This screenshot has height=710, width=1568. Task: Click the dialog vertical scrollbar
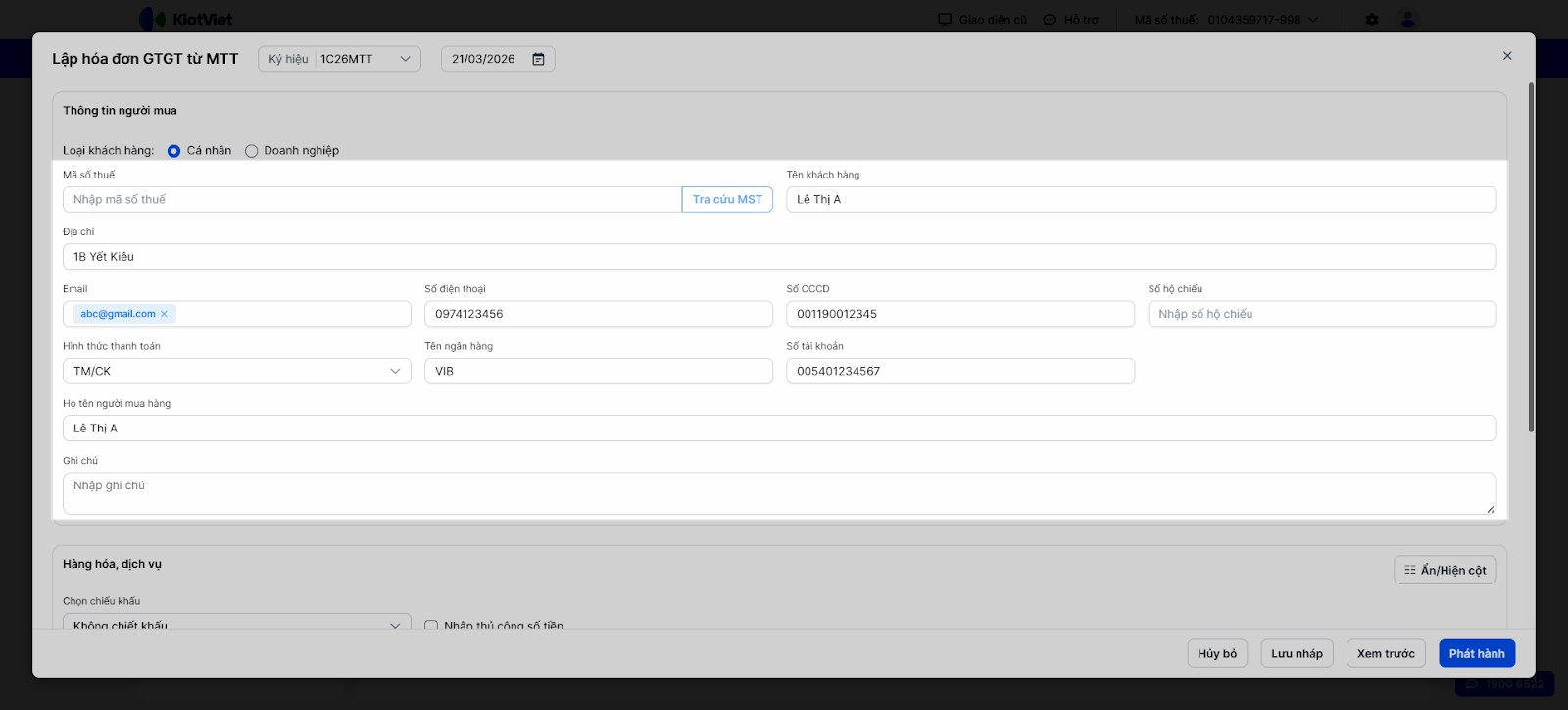pyautogui.click(x=1531, y=258)
